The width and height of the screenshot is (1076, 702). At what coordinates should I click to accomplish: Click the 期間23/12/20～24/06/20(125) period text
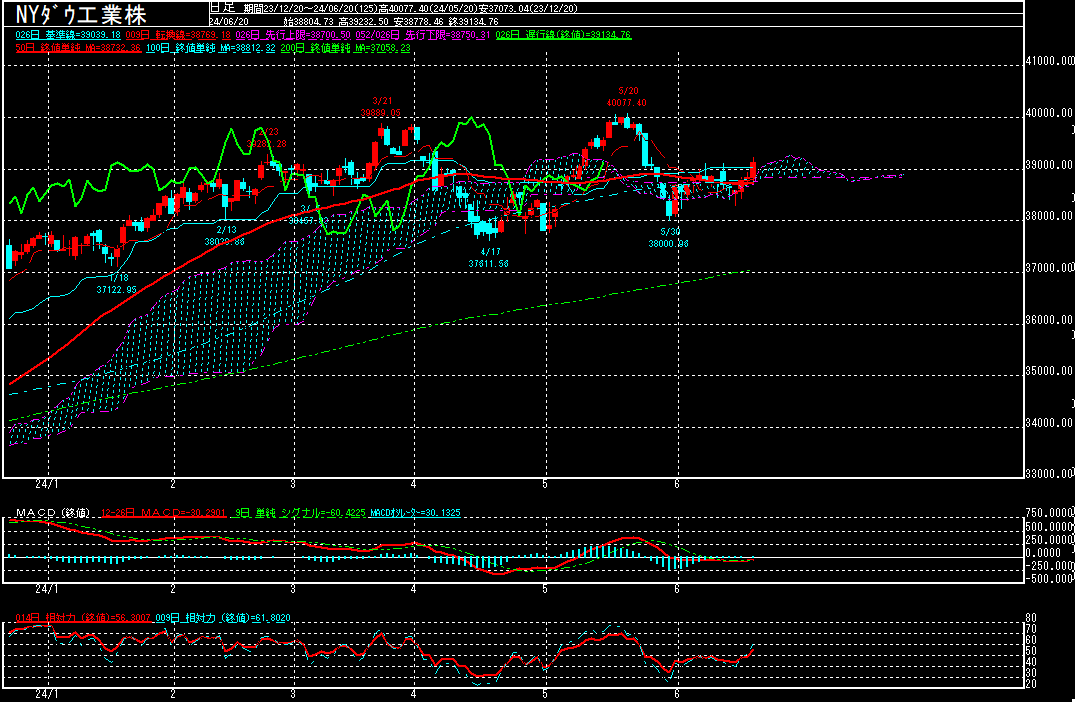[311, 8]
